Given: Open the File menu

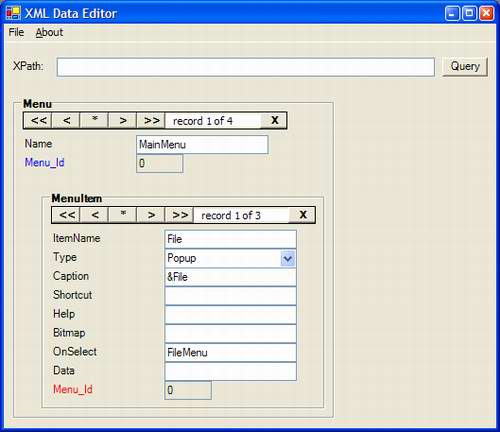Looking at the screenshot, I should (16, 32).
